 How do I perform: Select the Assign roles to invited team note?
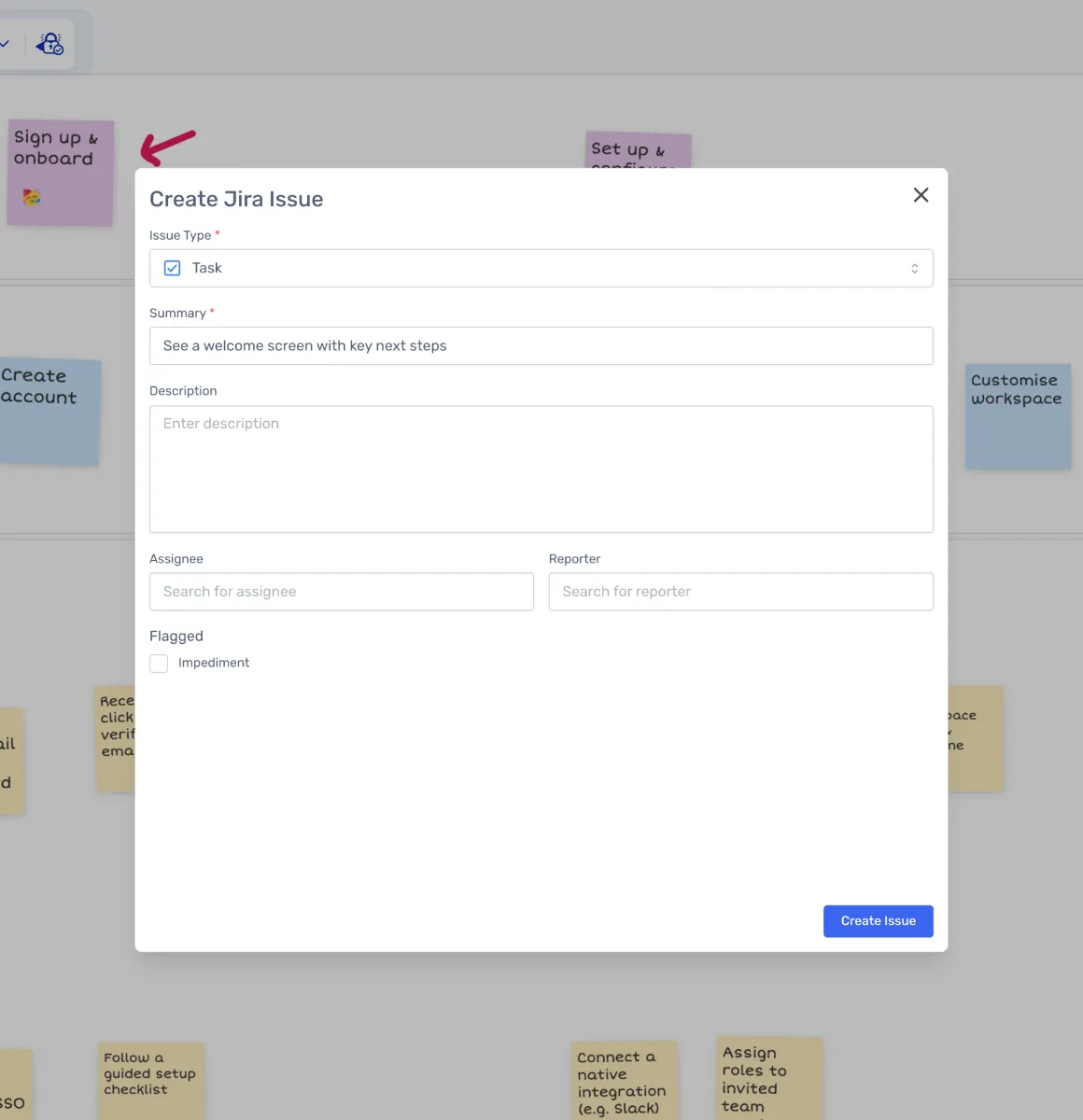coord(768,1077)
